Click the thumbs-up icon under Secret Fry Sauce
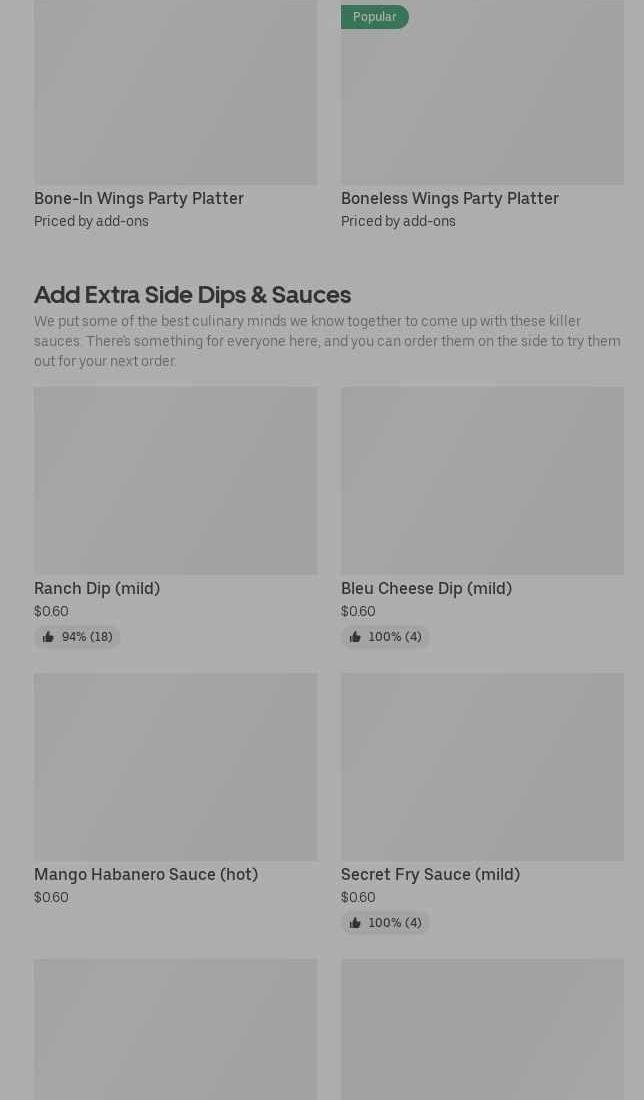644x1100 pixels. coord(355,923)
